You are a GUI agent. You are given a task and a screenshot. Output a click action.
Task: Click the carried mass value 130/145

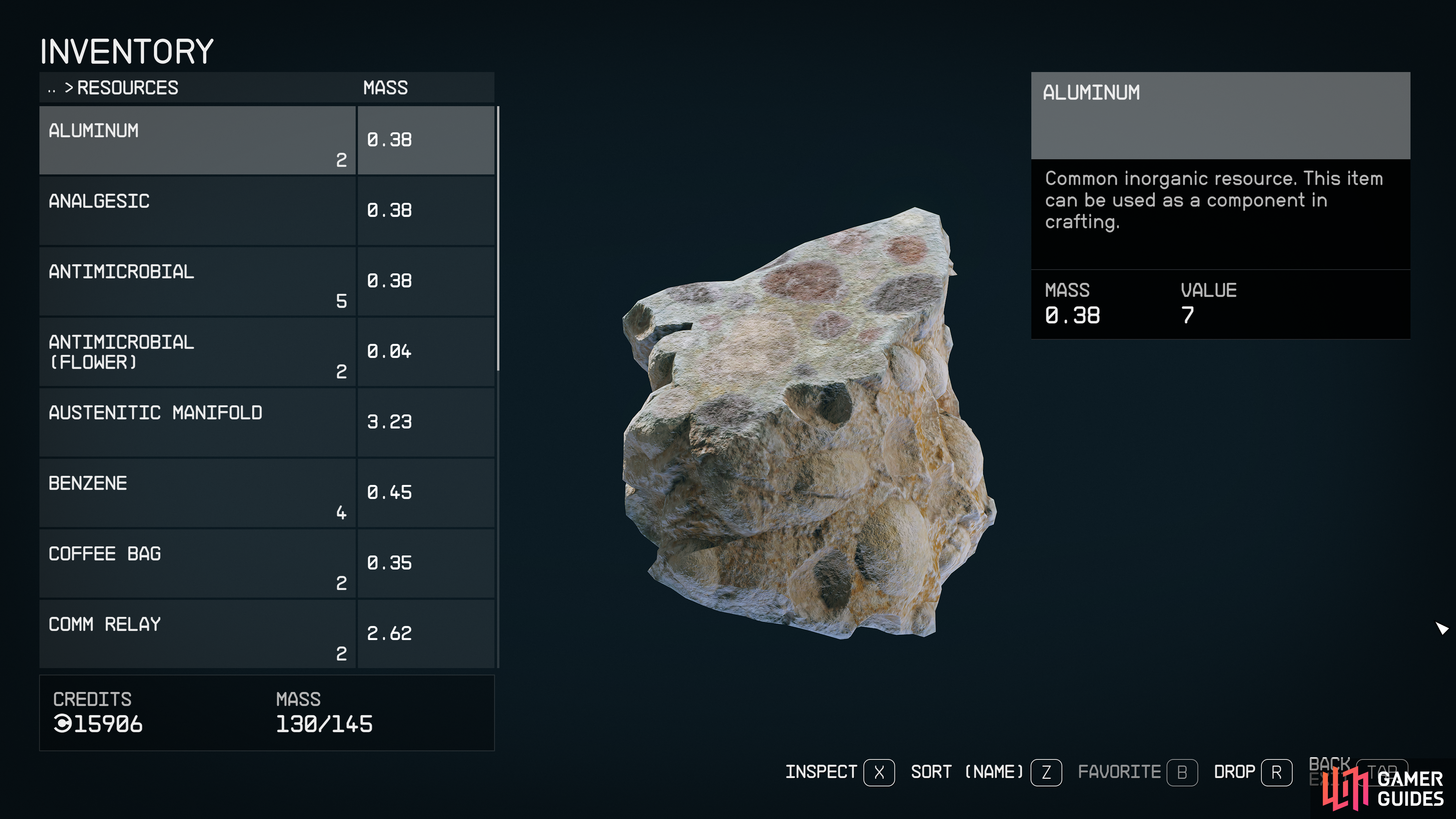coord(325,724)
